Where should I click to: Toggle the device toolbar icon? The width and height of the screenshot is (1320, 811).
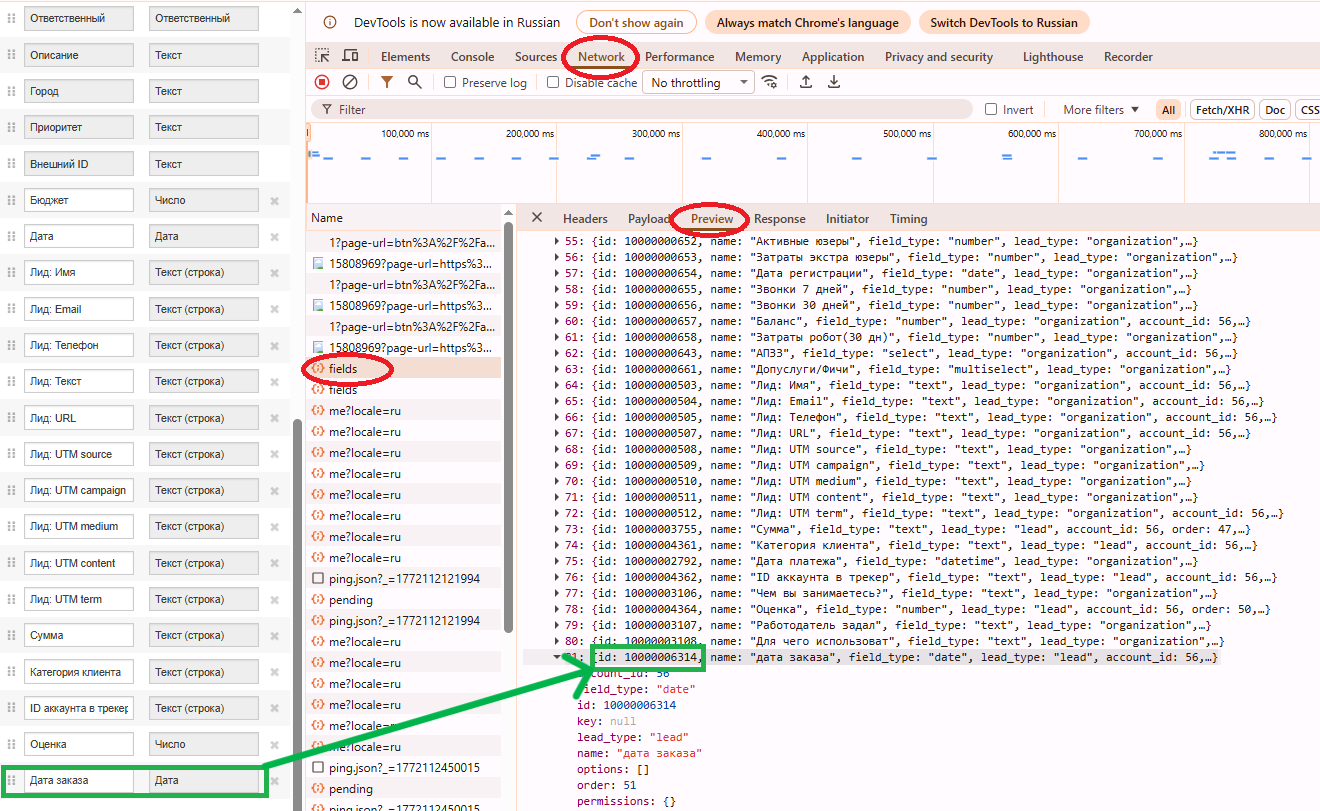point(350,57)
